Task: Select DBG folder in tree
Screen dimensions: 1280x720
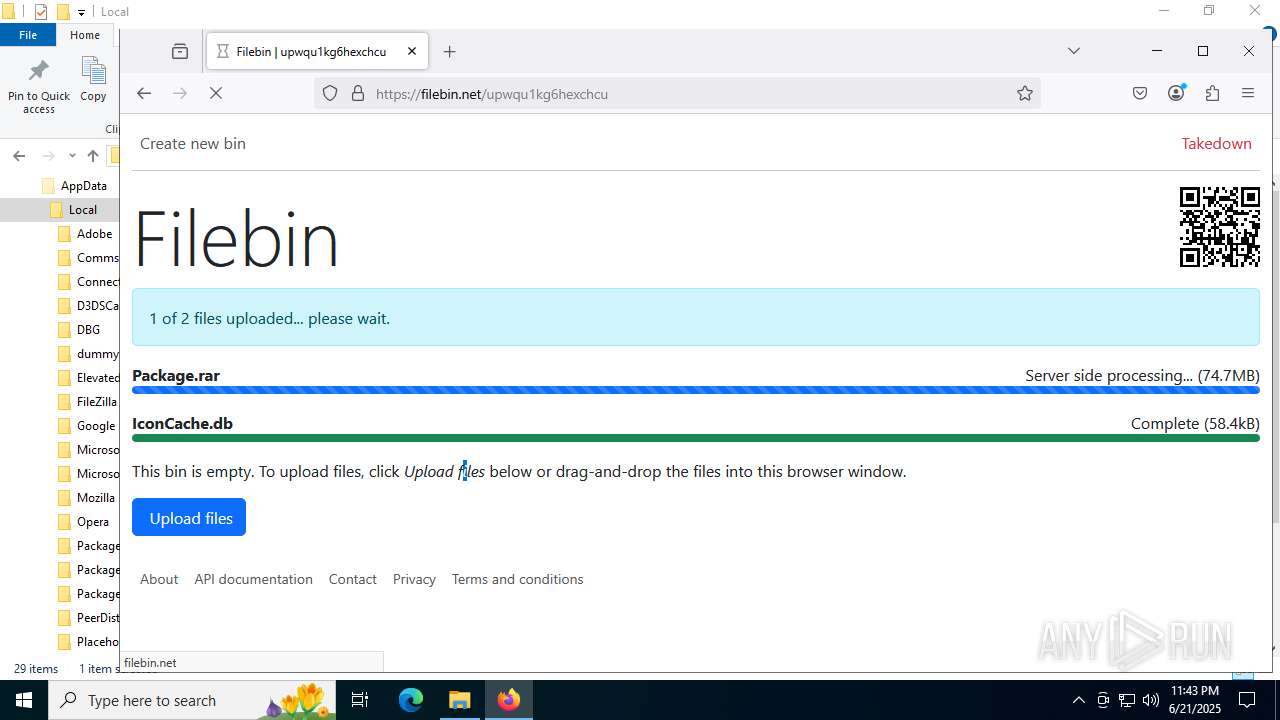Action: tap(88, 330)
